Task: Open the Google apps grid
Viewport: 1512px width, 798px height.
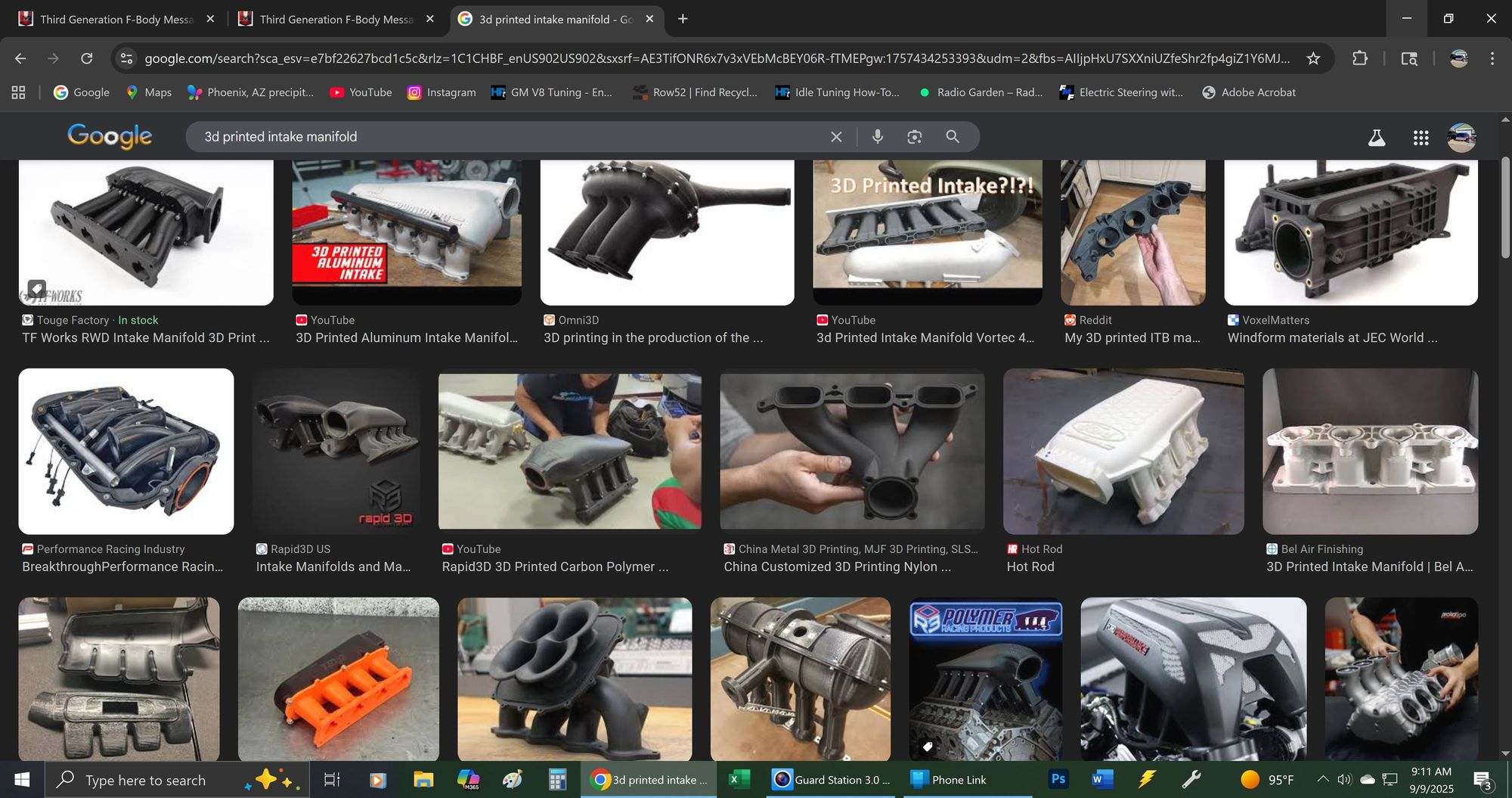Action: (1421, 138)
